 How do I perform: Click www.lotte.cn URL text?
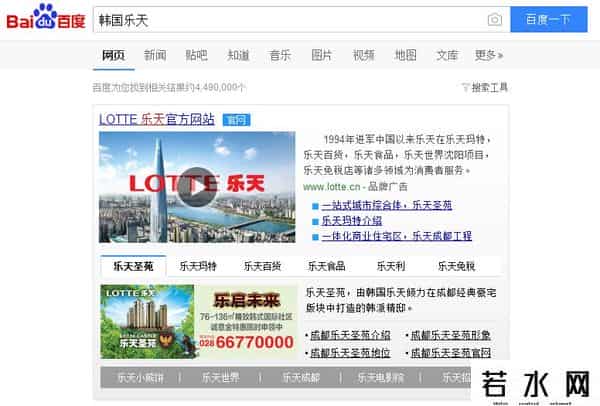click(x=331, y=187)
